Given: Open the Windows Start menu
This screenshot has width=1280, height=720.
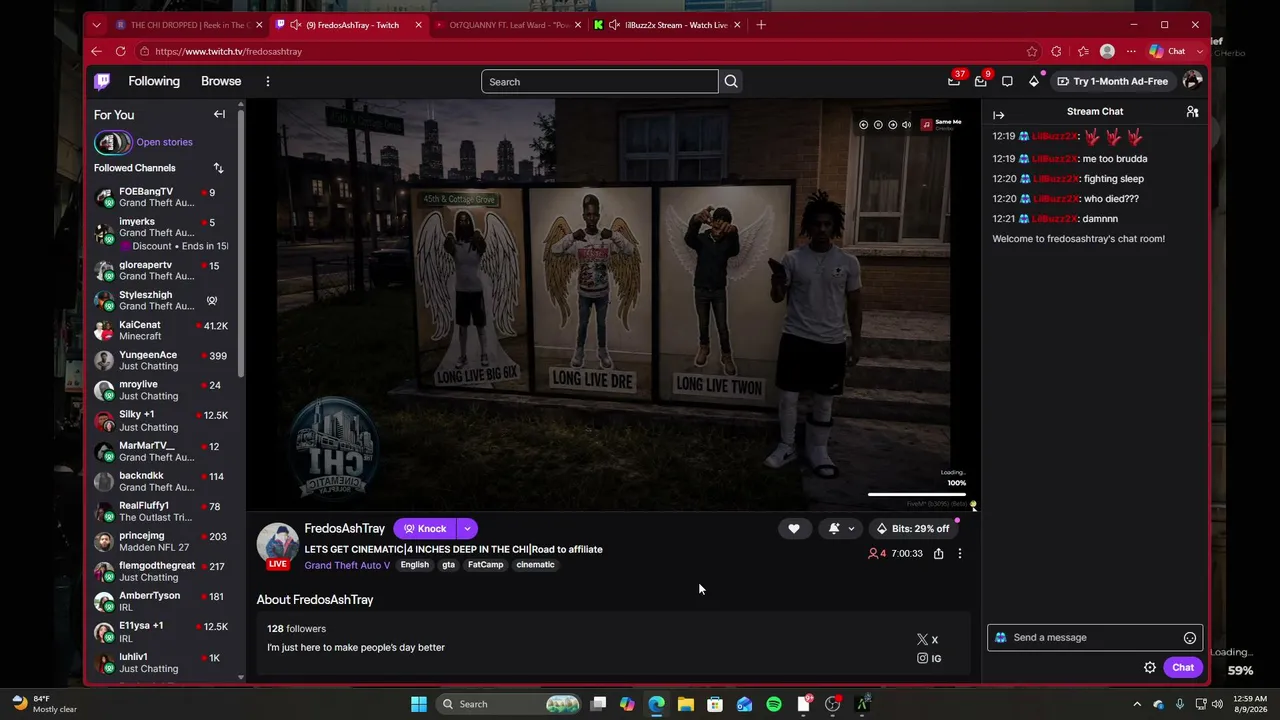Looking at the screenshot, I should point(419,704).
